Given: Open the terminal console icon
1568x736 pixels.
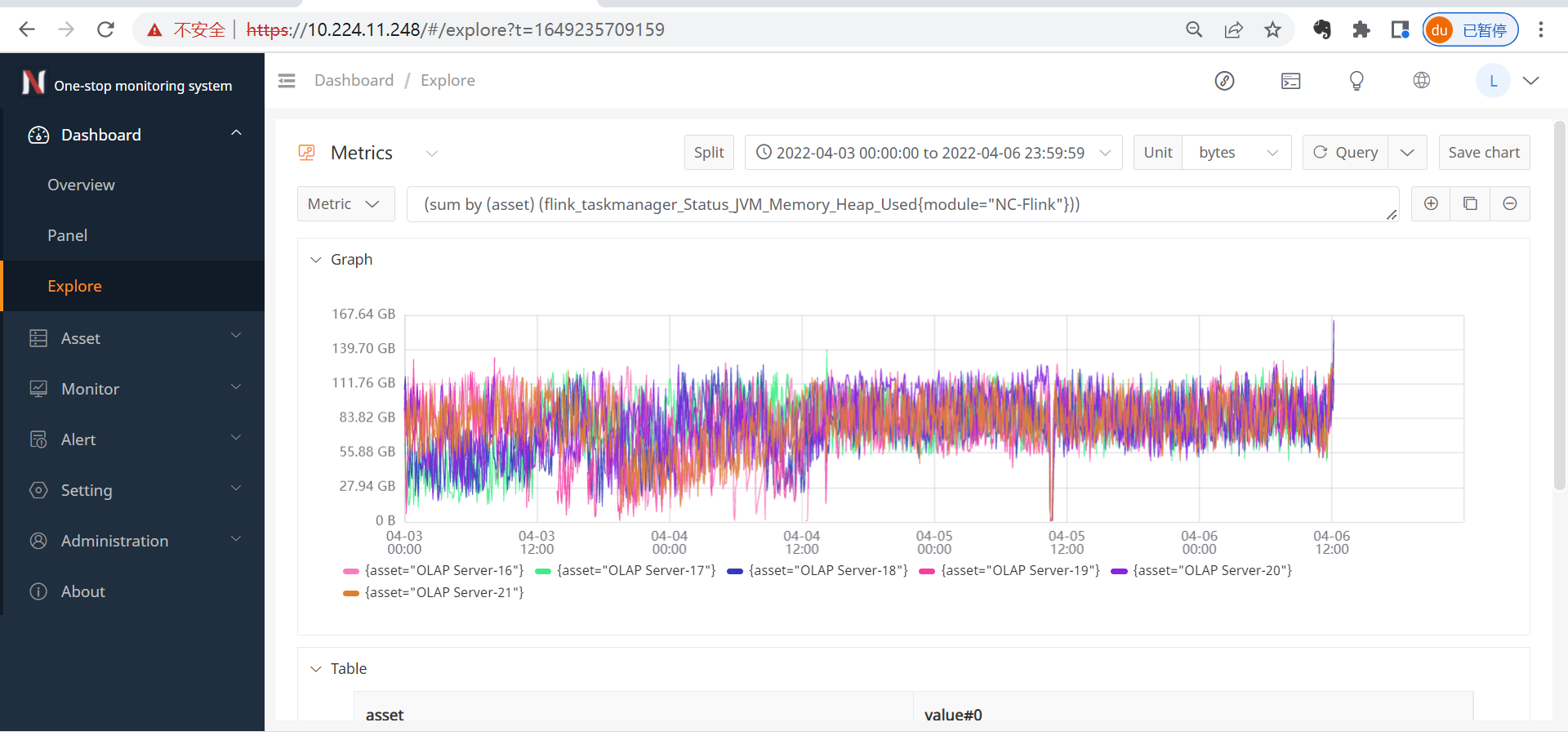Looking at the screenshot, I should pos(1290,81).
